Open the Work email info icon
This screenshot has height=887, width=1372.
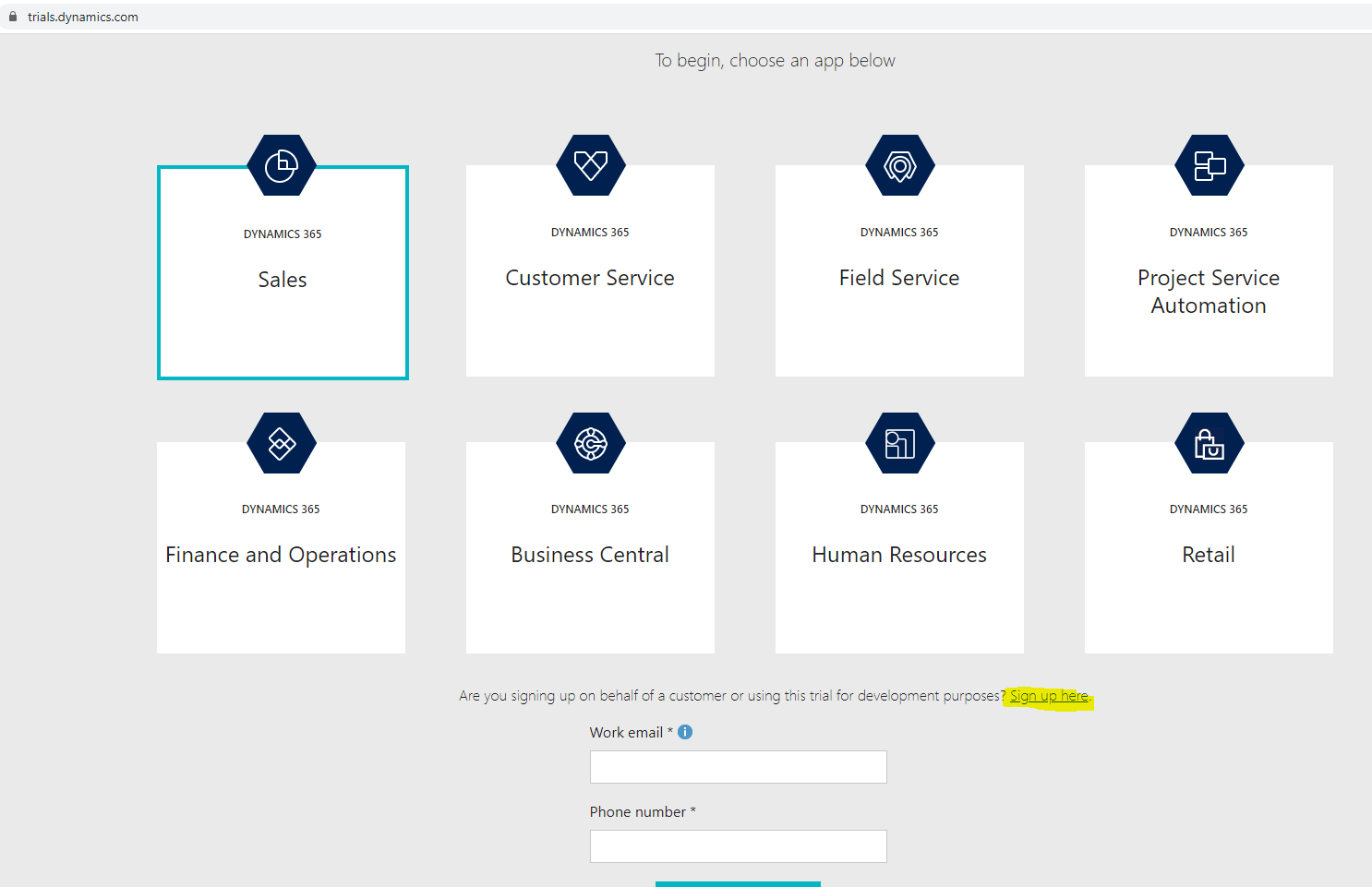coord(685,732)
